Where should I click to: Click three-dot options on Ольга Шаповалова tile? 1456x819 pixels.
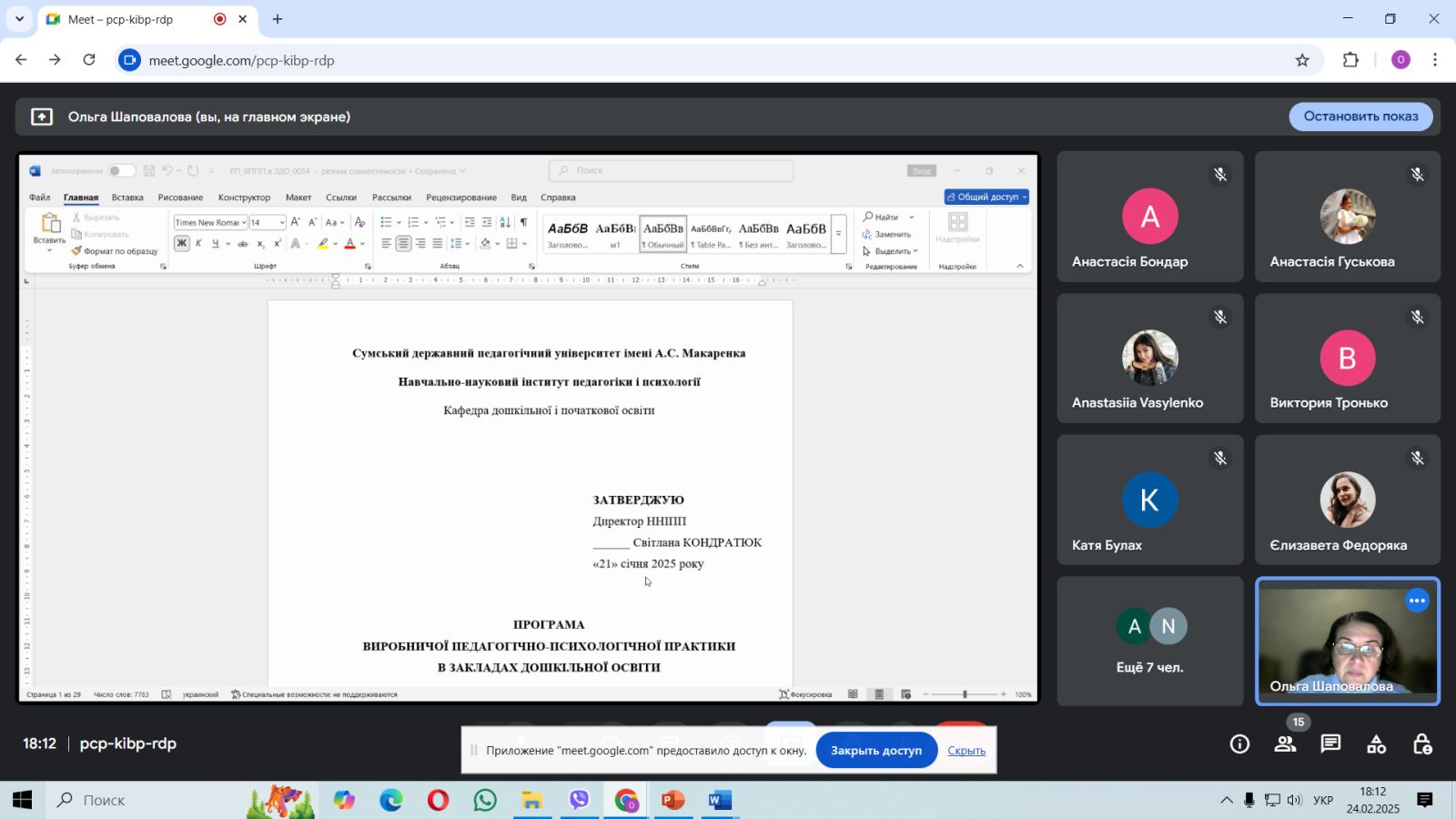pyautogui.click(x=1417, y=601)
